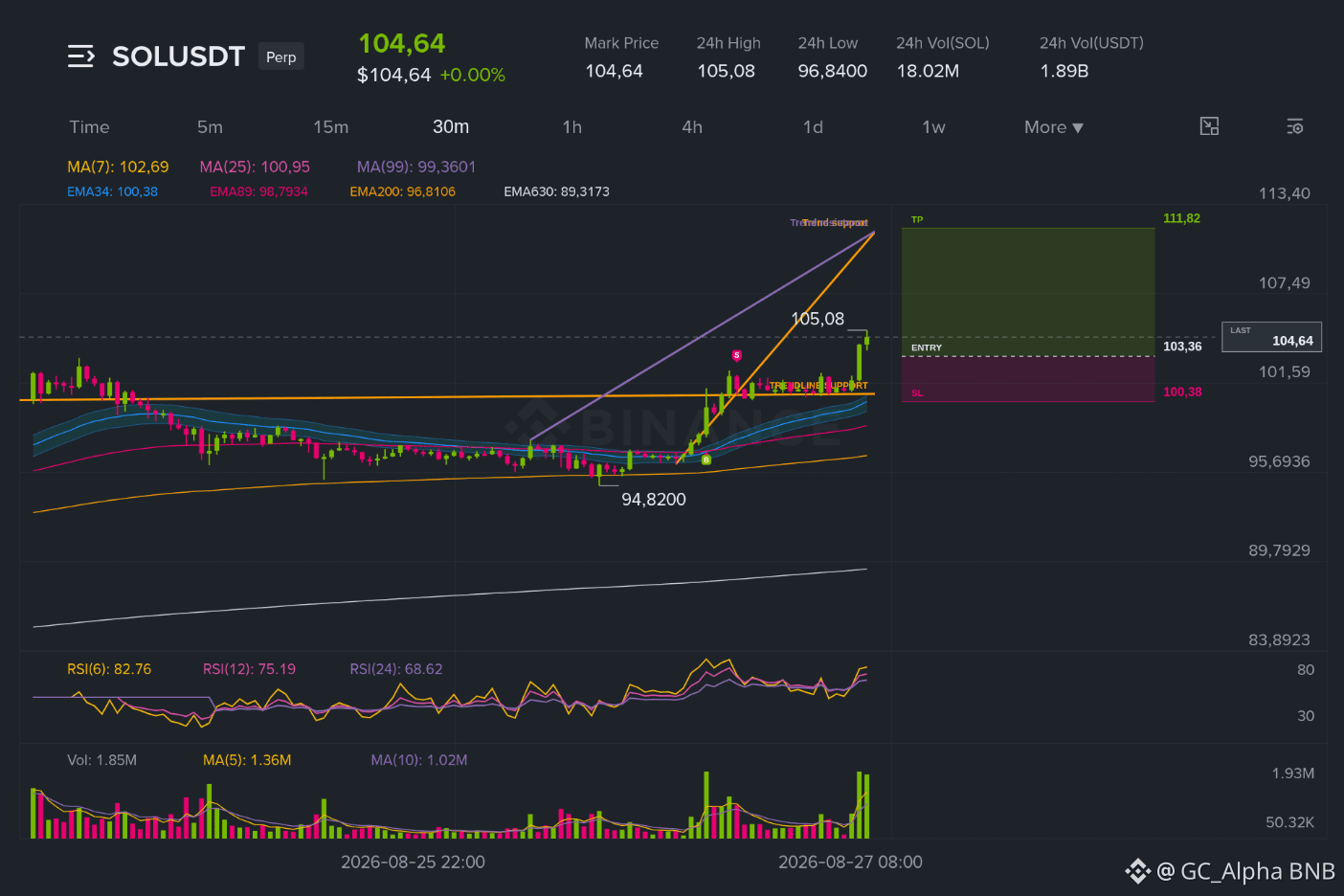
Task: Click the Mark Price value 104,64
Action: pos(615,71)
